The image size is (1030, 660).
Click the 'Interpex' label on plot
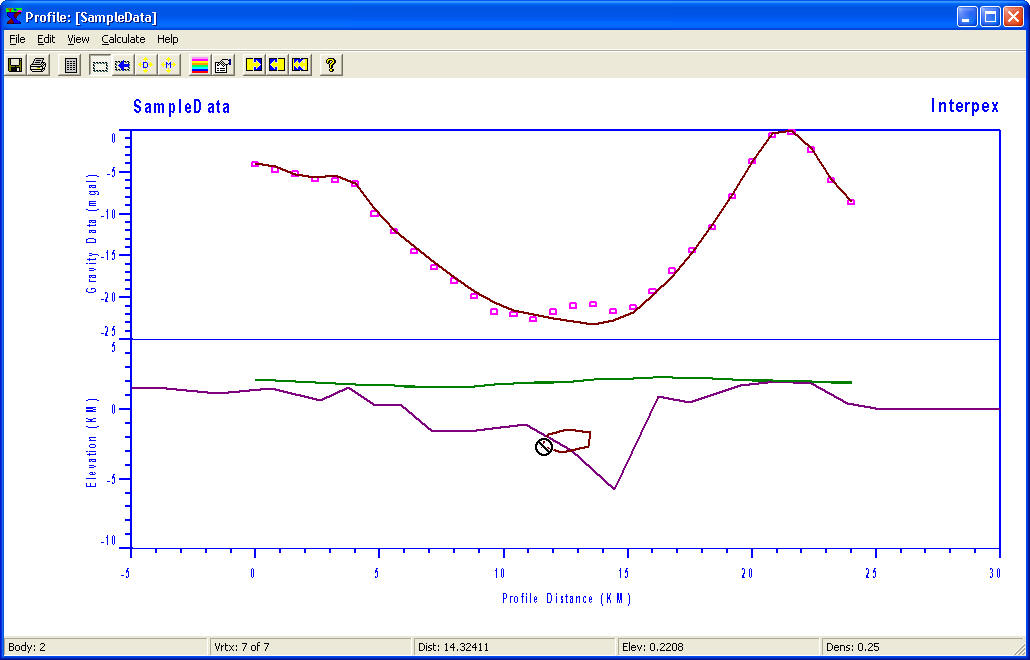pyautogui.click(x=965, y=106)
